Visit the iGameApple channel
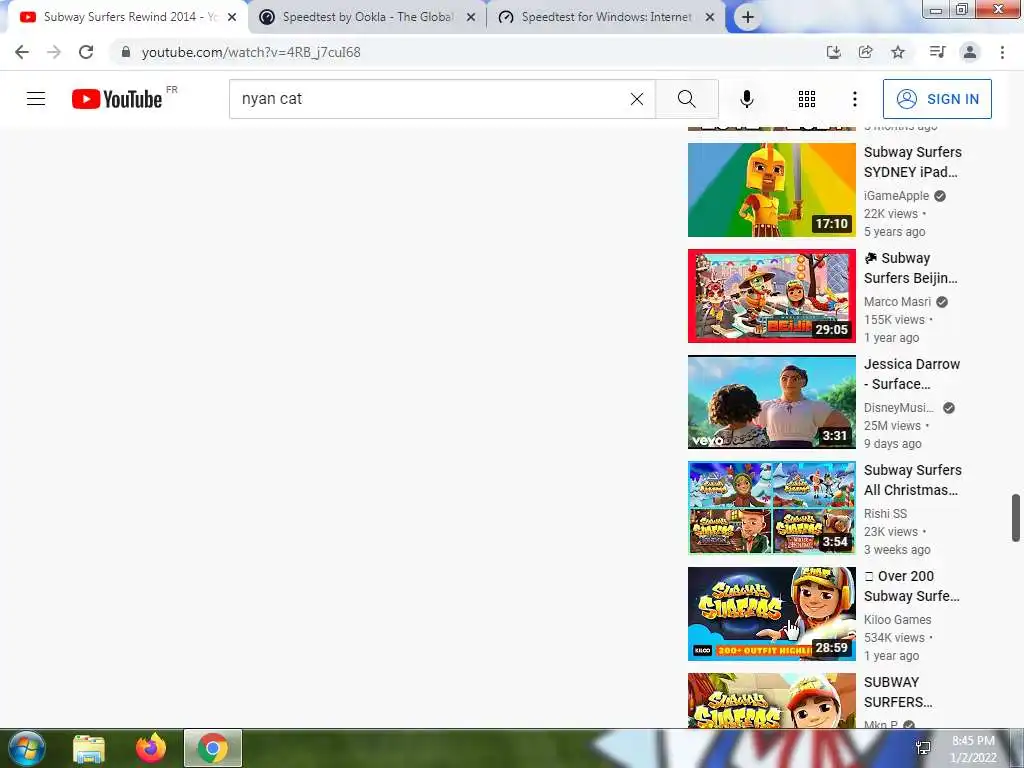This screenshot has height=768, width=1024. click(896, 196)
